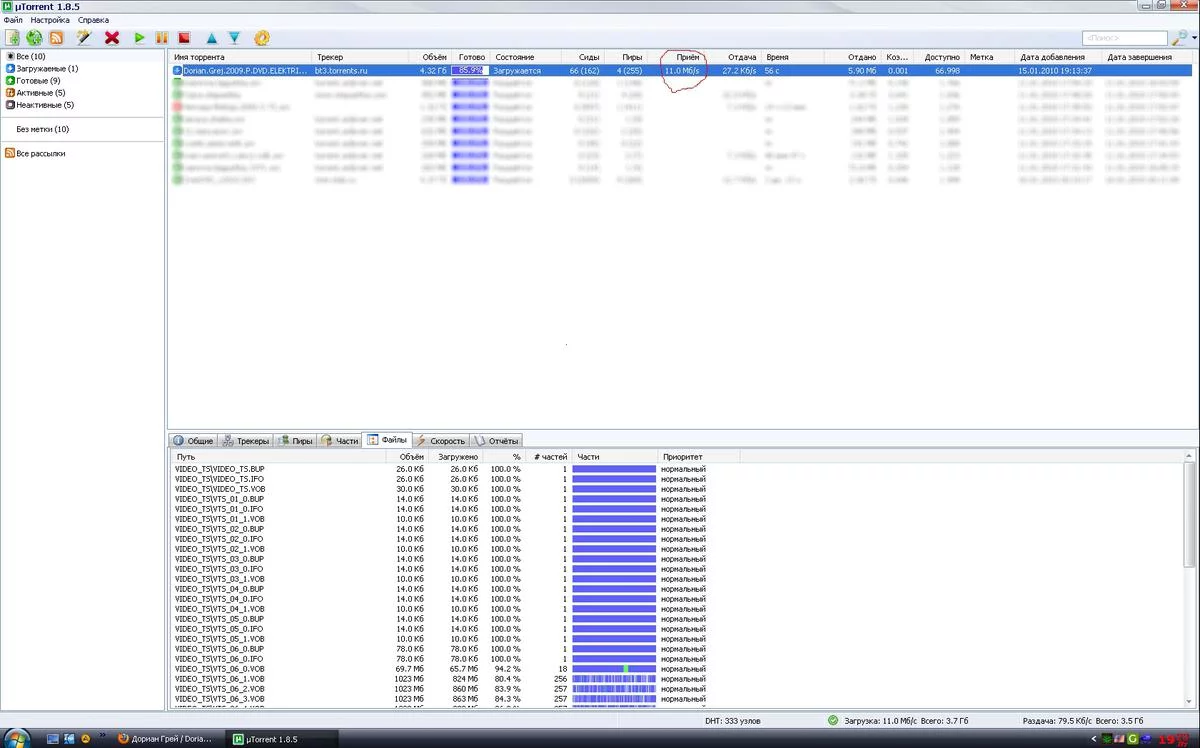
Task: Sort by Готово column header
Action: pyautogui.click(x=471, y=58)
